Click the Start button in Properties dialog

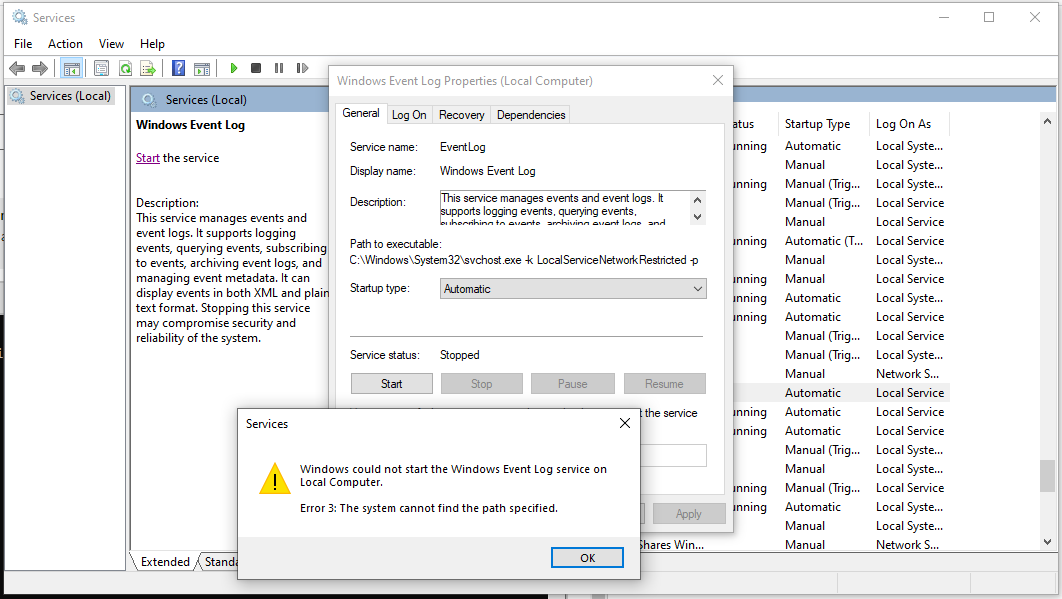pyautogui.click(x=391, y=384)
